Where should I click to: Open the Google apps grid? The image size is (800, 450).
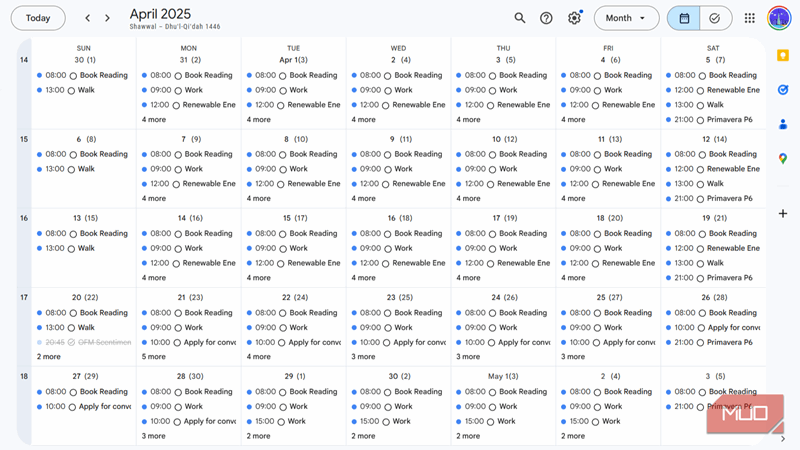tap(750, 18)
